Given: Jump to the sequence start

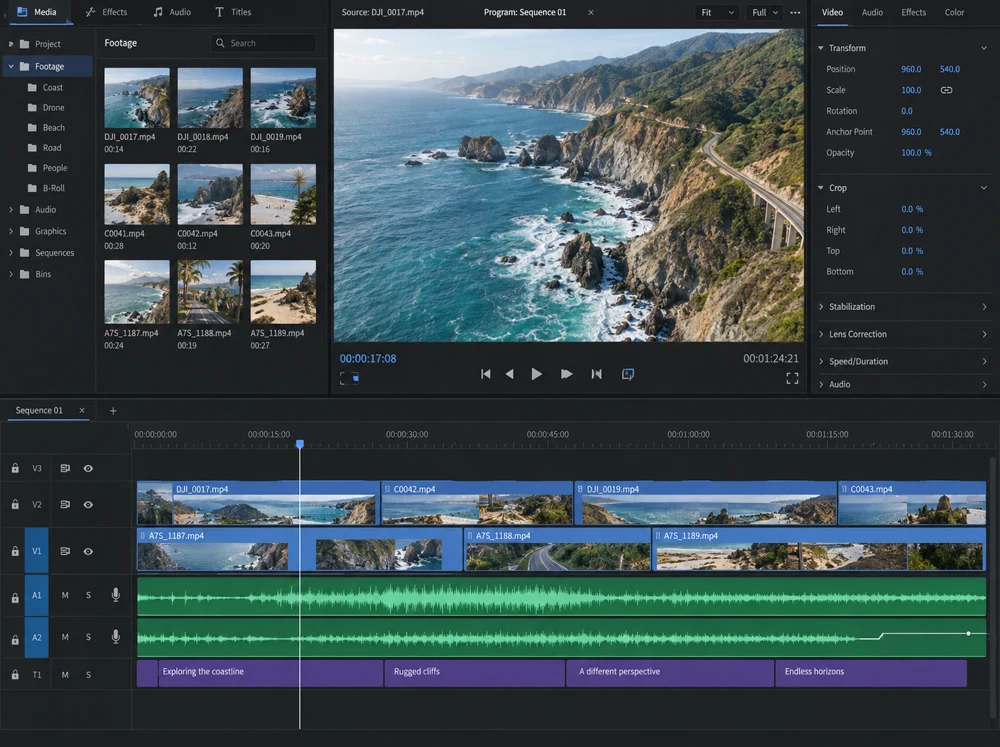Looking at the screenshot, I should [x=485, y=374].
